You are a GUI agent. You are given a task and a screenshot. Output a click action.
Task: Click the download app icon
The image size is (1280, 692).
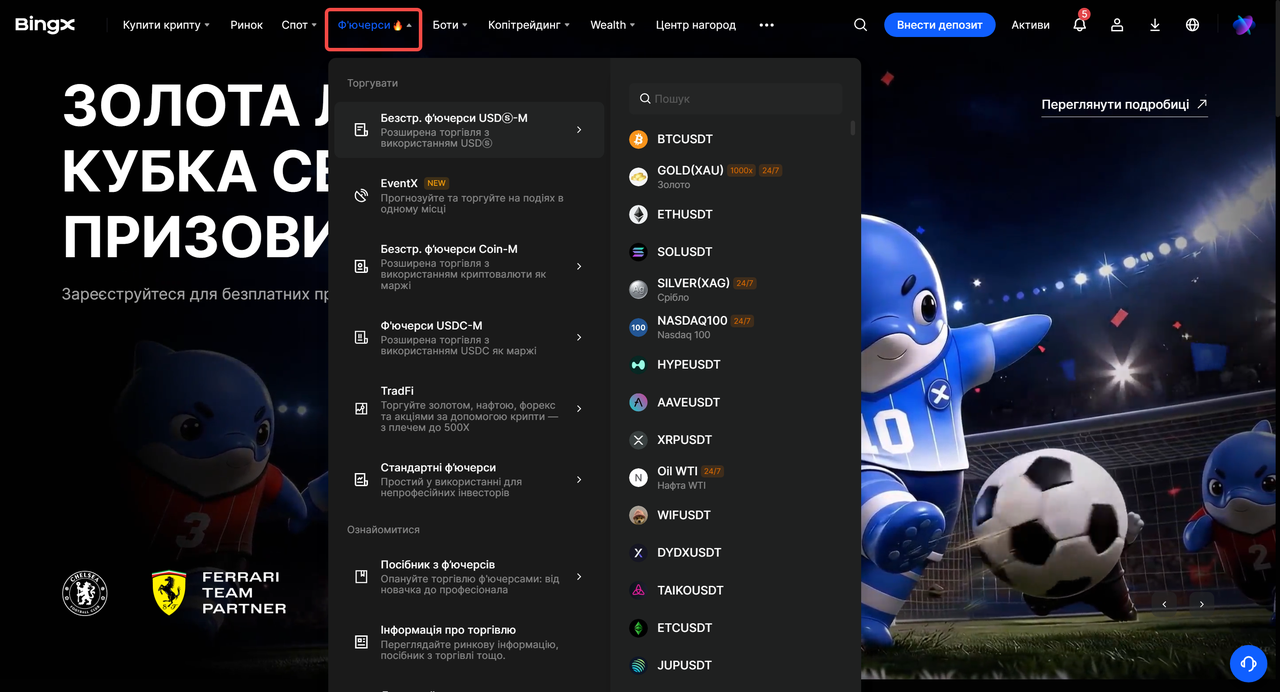click(1155, 25)
